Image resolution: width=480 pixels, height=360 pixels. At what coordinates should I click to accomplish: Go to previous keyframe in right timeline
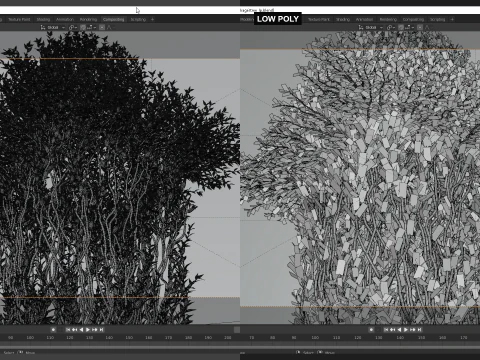click(393, 330)
